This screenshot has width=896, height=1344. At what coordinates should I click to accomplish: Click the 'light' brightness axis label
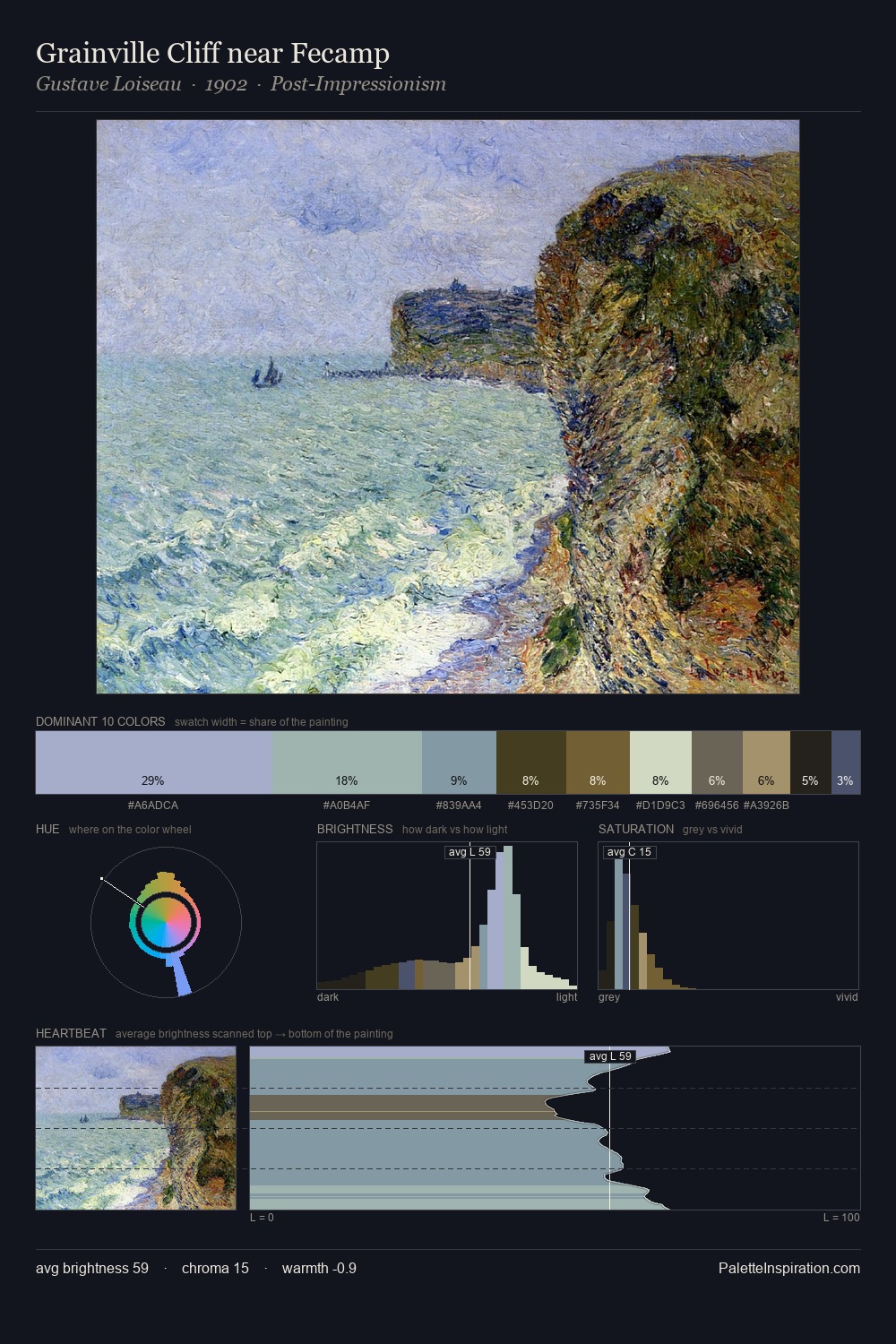tap(567, 997)
